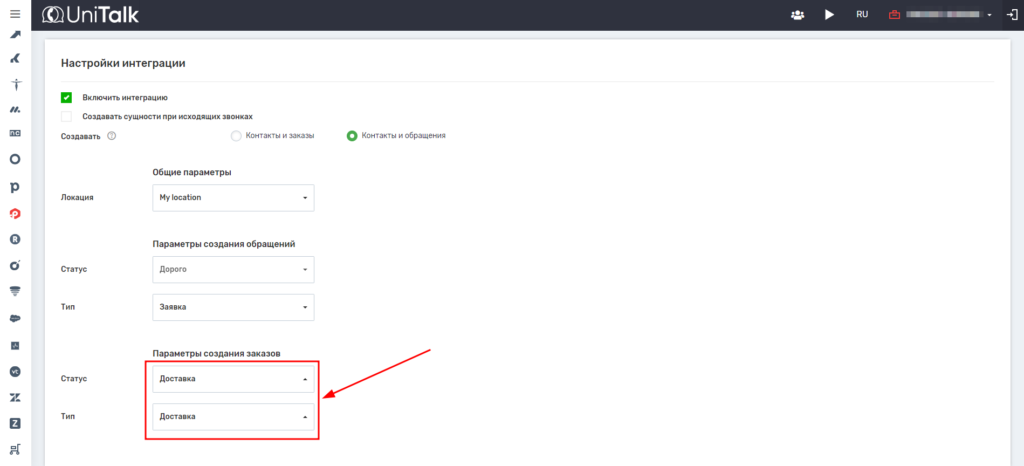This screenshot has height=466, width=1024.
Task: Select the Контакты и заказы radio option
Action: tap(236, 136)
